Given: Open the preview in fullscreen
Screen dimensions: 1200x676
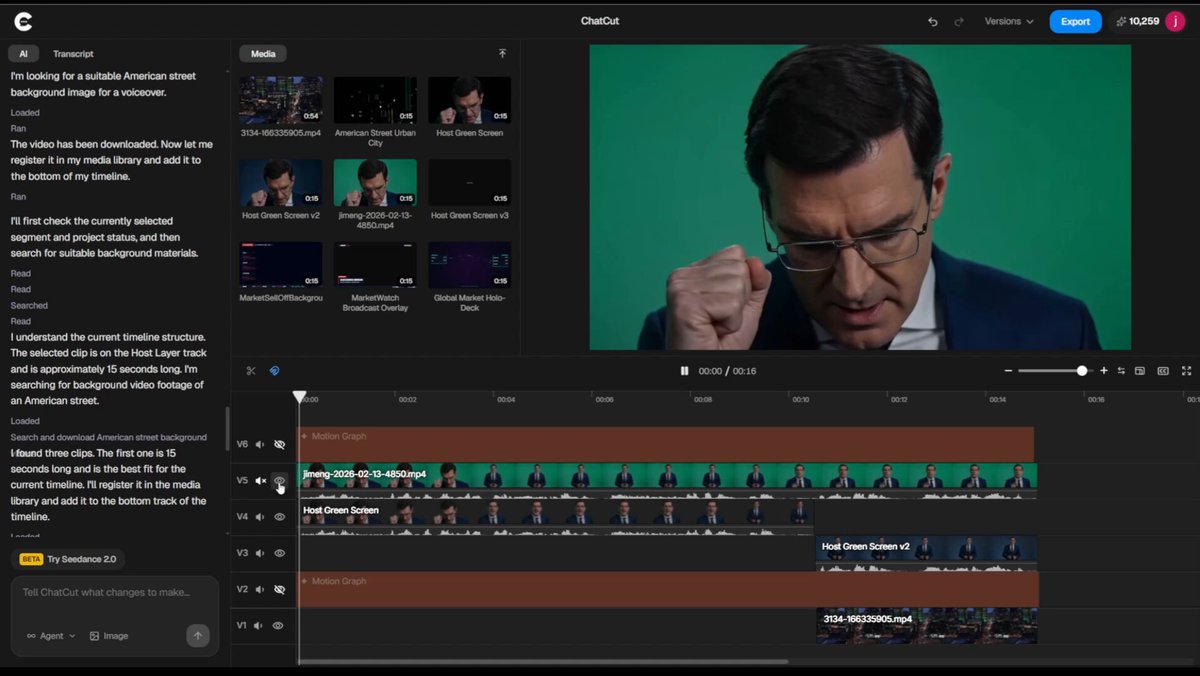Looking at the screenshot, I should [1187, 371].
